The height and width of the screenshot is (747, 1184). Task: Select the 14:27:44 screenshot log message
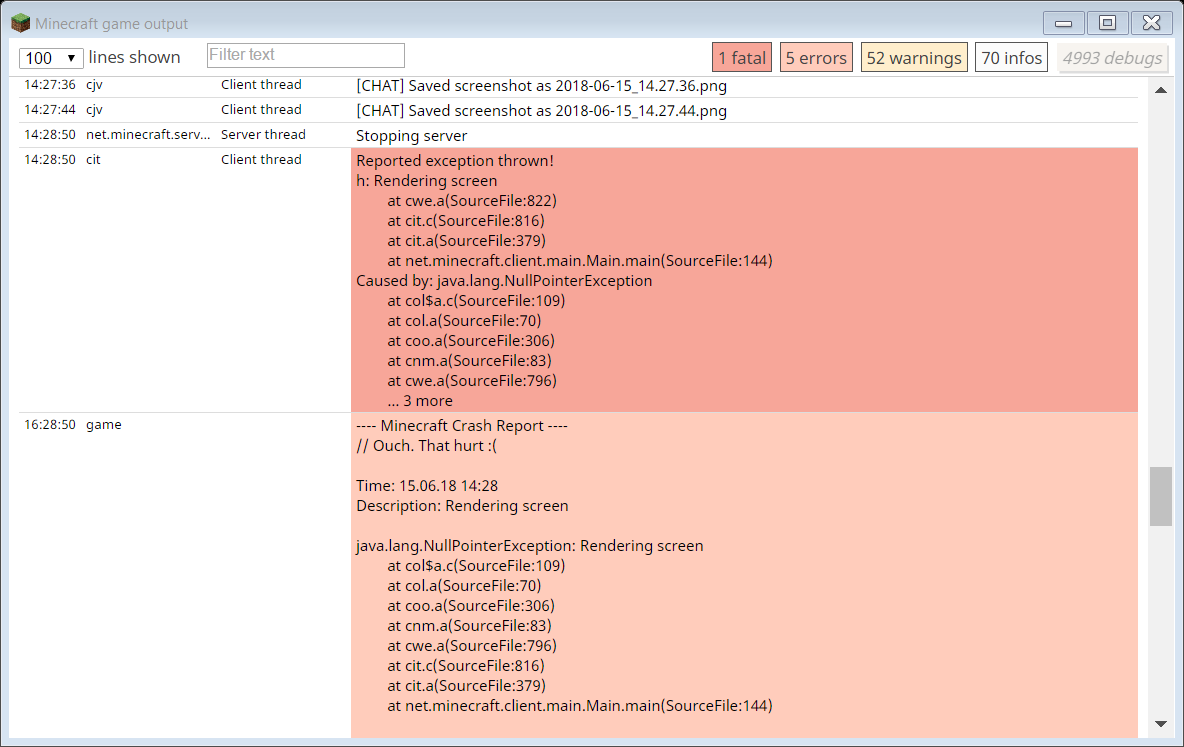coord(541,110)
